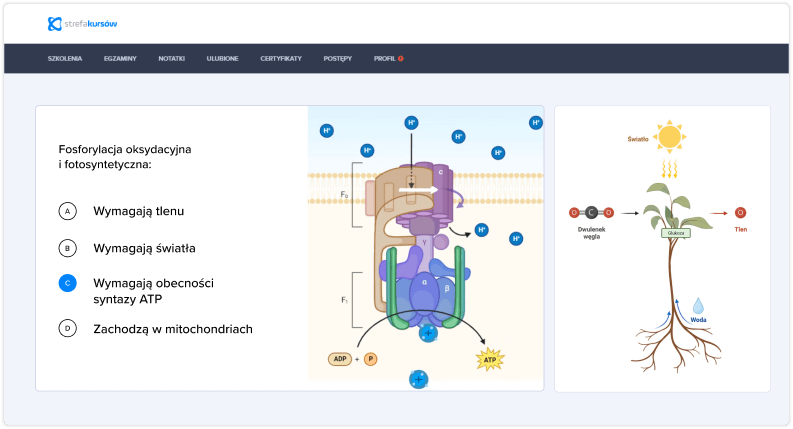
Task: Choose option C about syntazy ATP
Action: (x=68, y=283)
